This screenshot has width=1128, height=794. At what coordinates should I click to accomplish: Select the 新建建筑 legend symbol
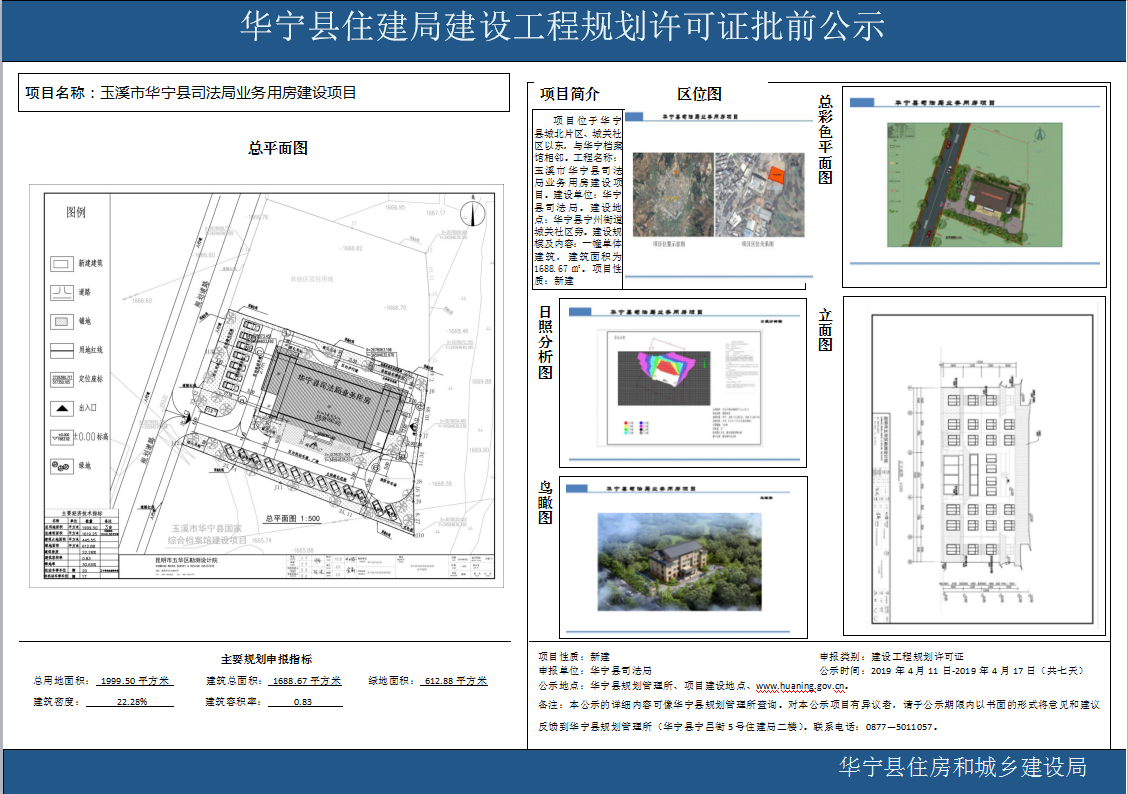(63, 264)
